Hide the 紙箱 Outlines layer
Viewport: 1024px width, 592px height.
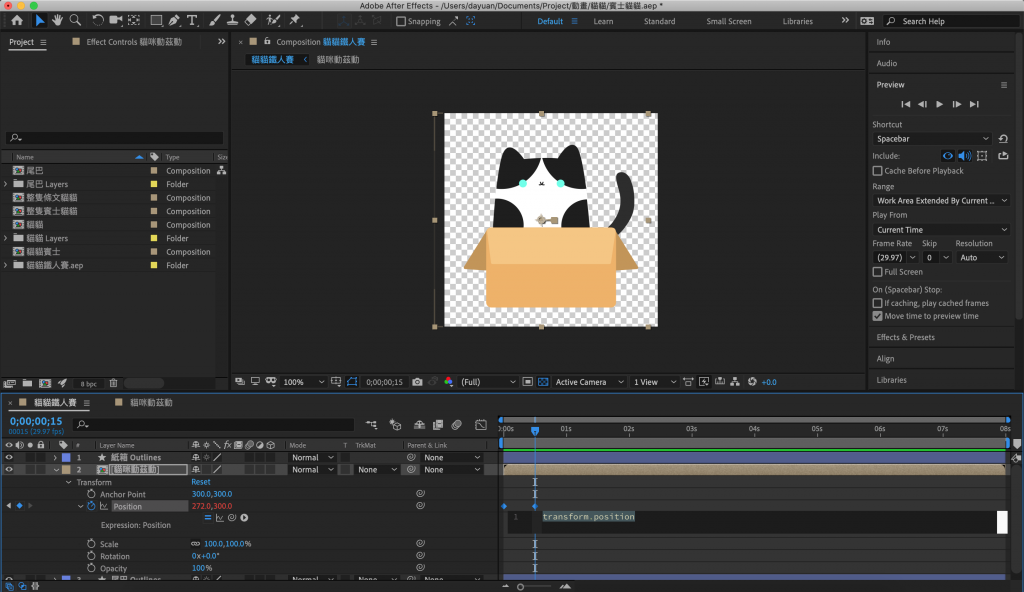[10, 457]
